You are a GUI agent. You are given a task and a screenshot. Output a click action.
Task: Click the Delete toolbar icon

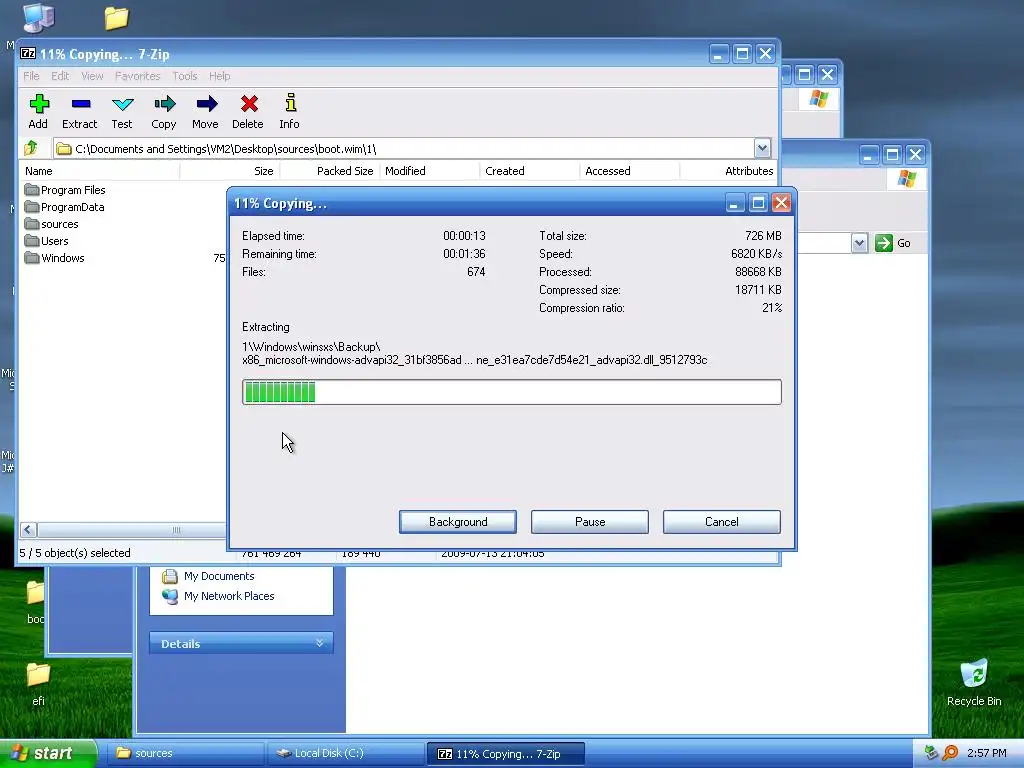[248, 112]
